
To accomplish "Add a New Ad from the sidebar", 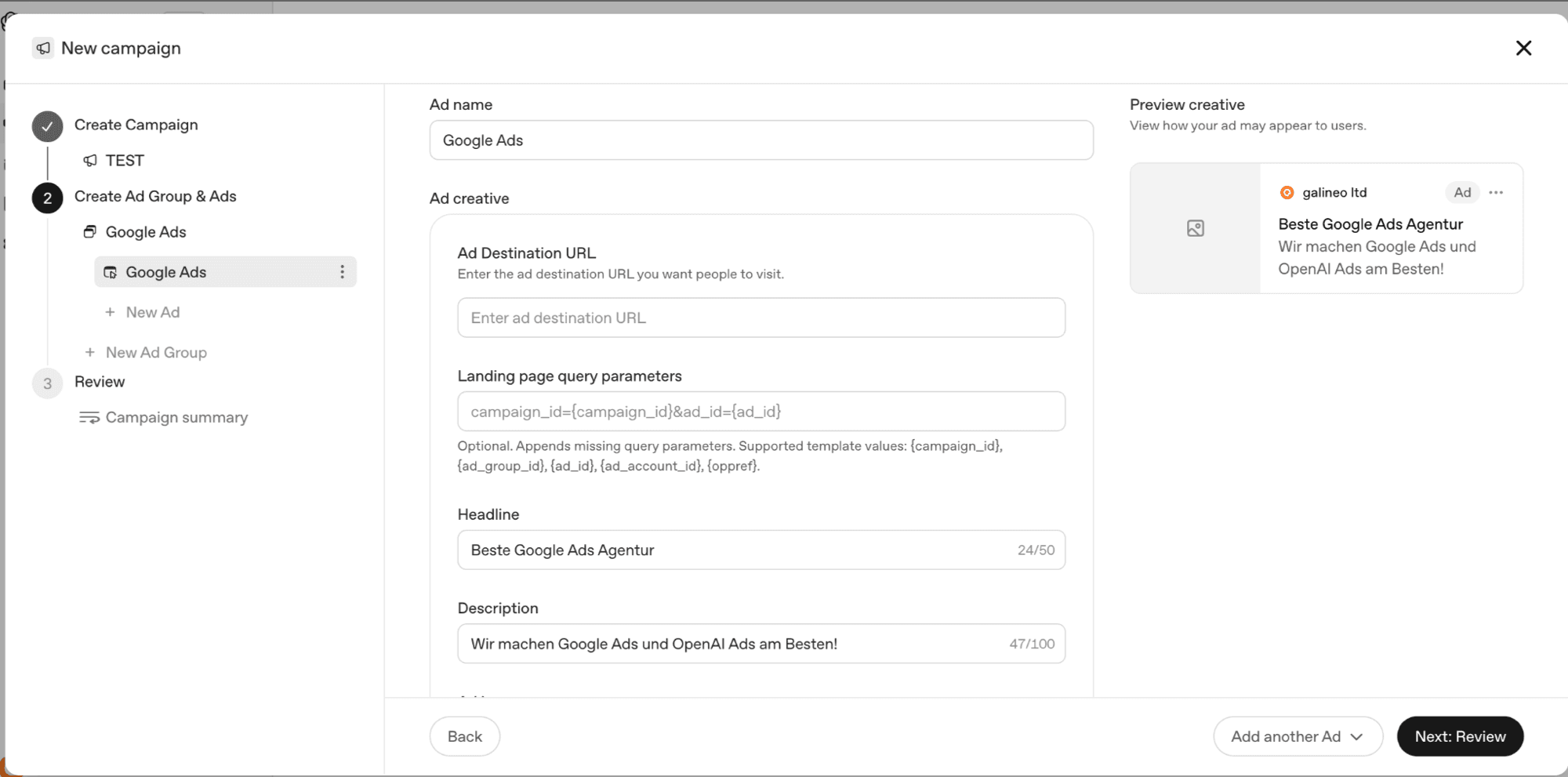I will point(153,312).
